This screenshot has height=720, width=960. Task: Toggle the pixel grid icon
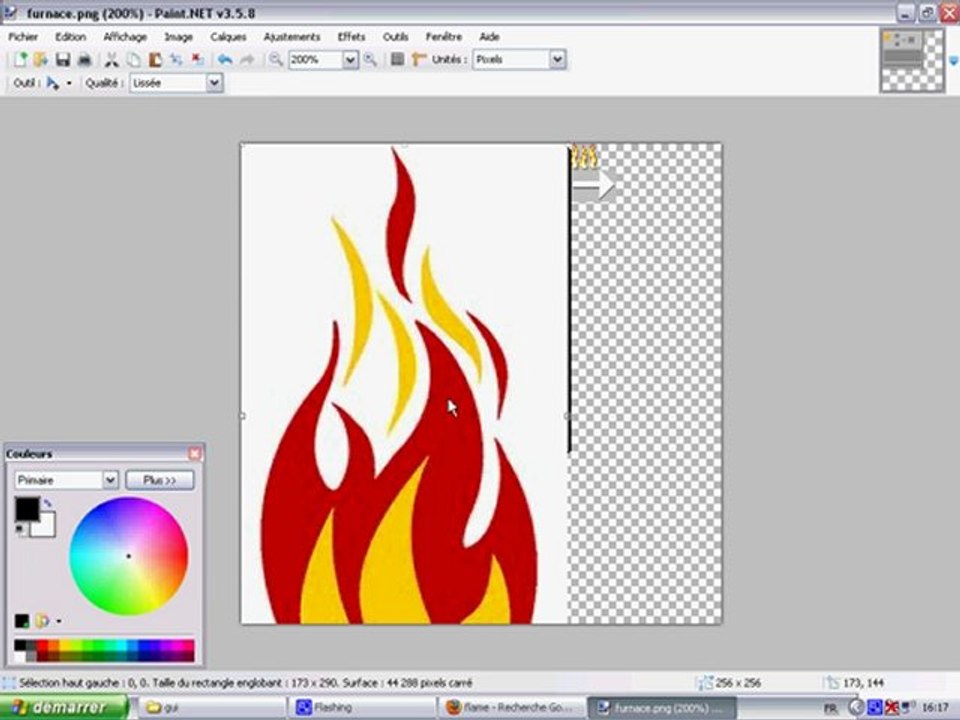point(397,59)
